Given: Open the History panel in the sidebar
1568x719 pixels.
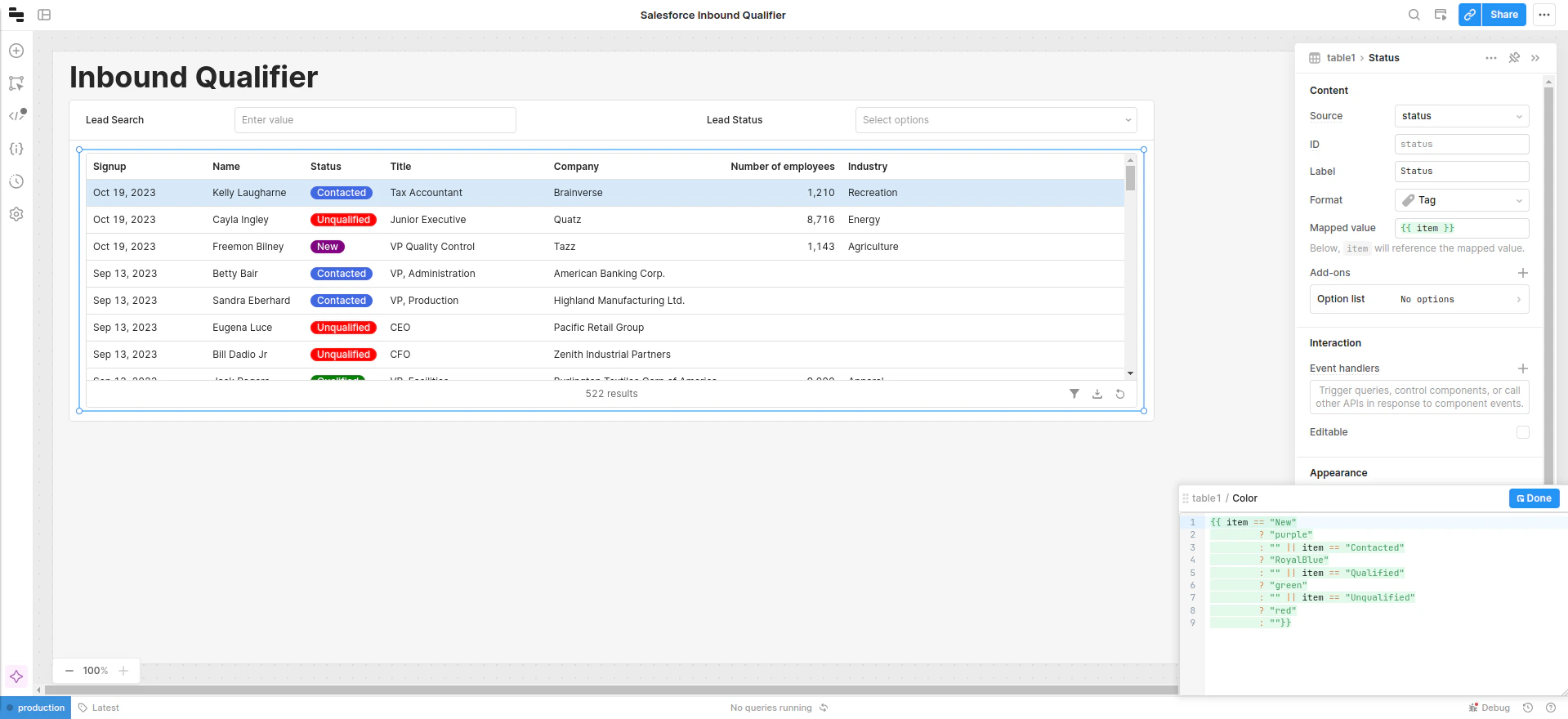Looking at the screenshot, I should click(x=16, y=181).
